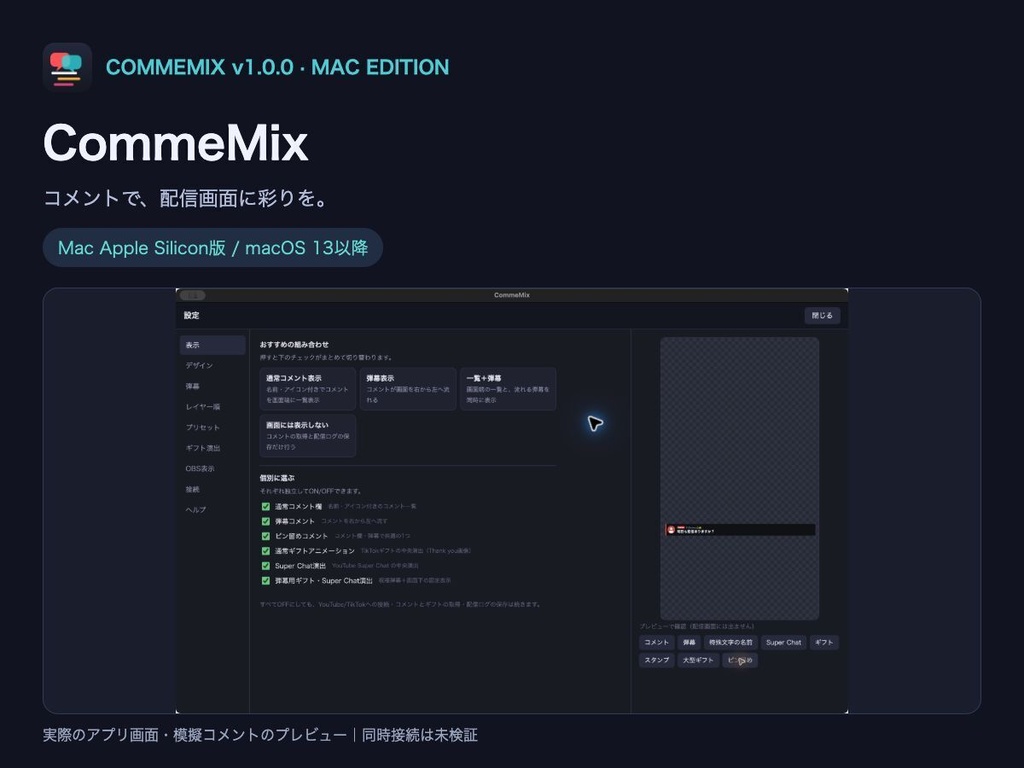Test the 特殊文字の名前 preview button
1024x768 pixels.
pyautogui.click(x=731, y=643)
